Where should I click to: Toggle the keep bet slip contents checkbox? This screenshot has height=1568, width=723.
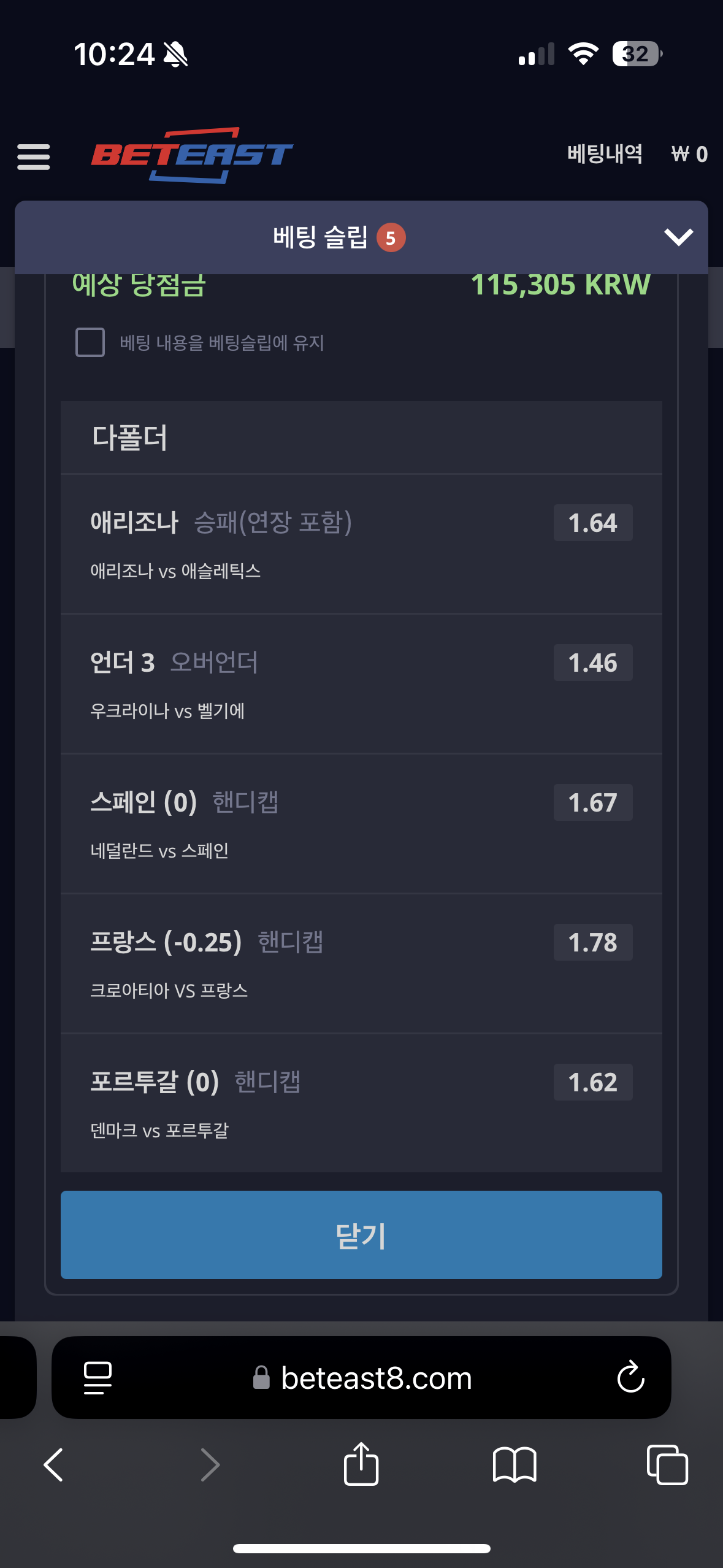click(90, 342)
